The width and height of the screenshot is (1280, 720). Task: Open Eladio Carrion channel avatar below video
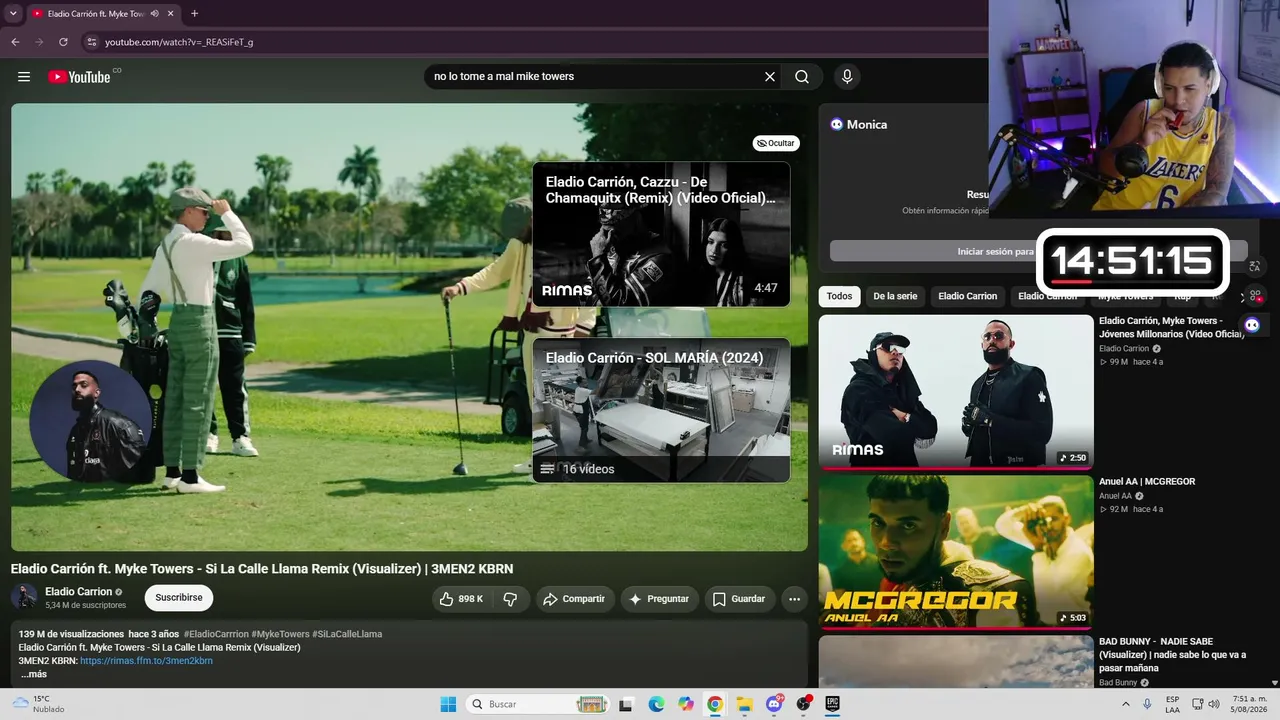24,598
